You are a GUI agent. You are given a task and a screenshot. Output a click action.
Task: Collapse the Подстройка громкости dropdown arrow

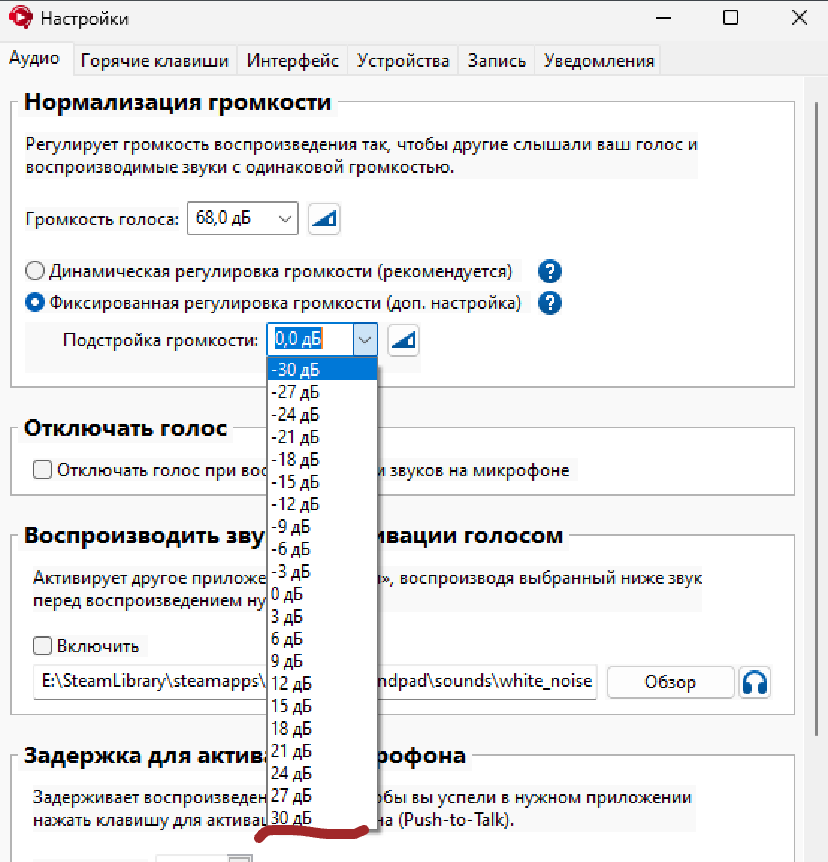(365, 340)
